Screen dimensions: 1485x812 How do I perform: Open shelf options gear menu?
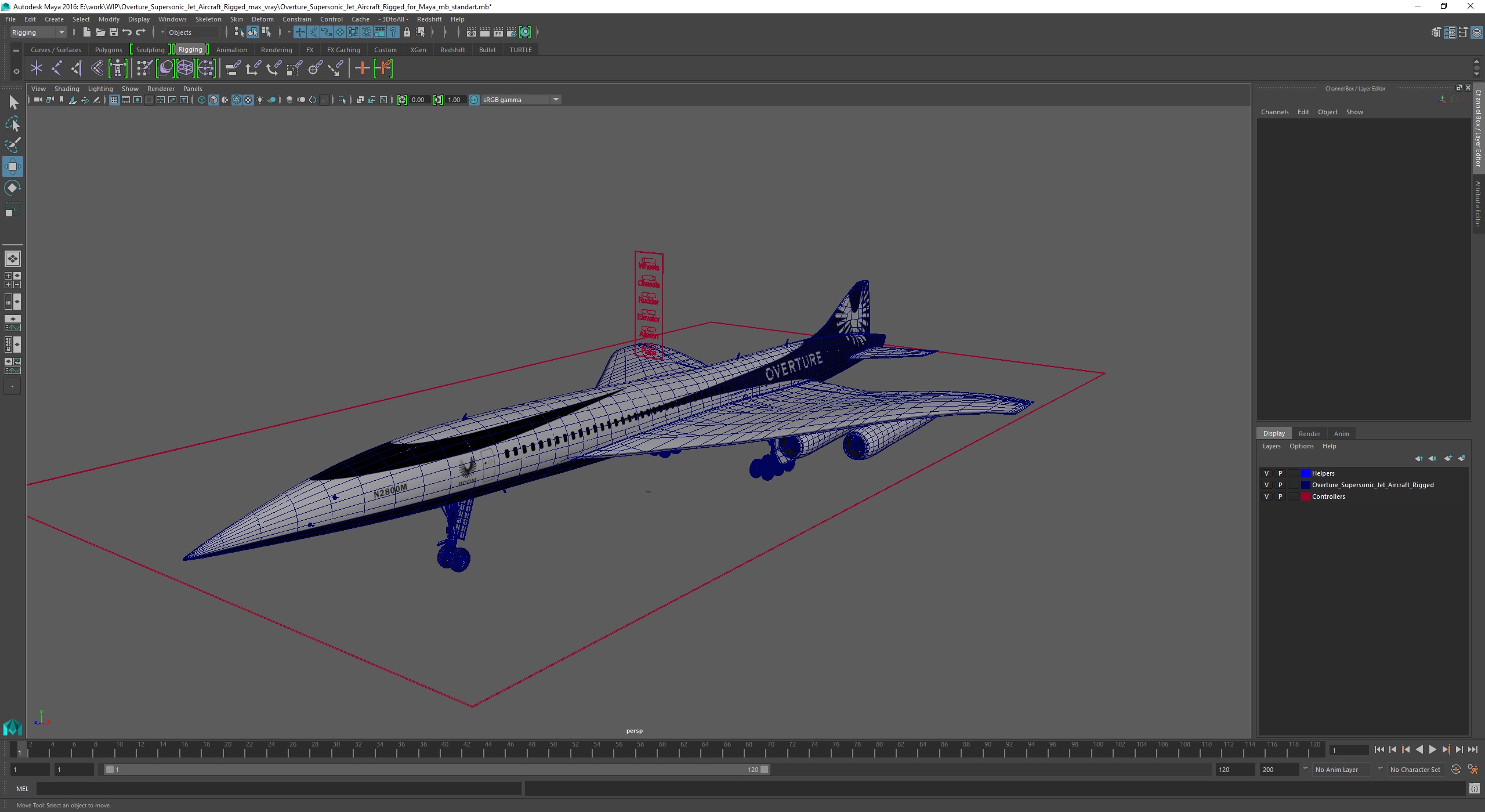click(16, 71)
